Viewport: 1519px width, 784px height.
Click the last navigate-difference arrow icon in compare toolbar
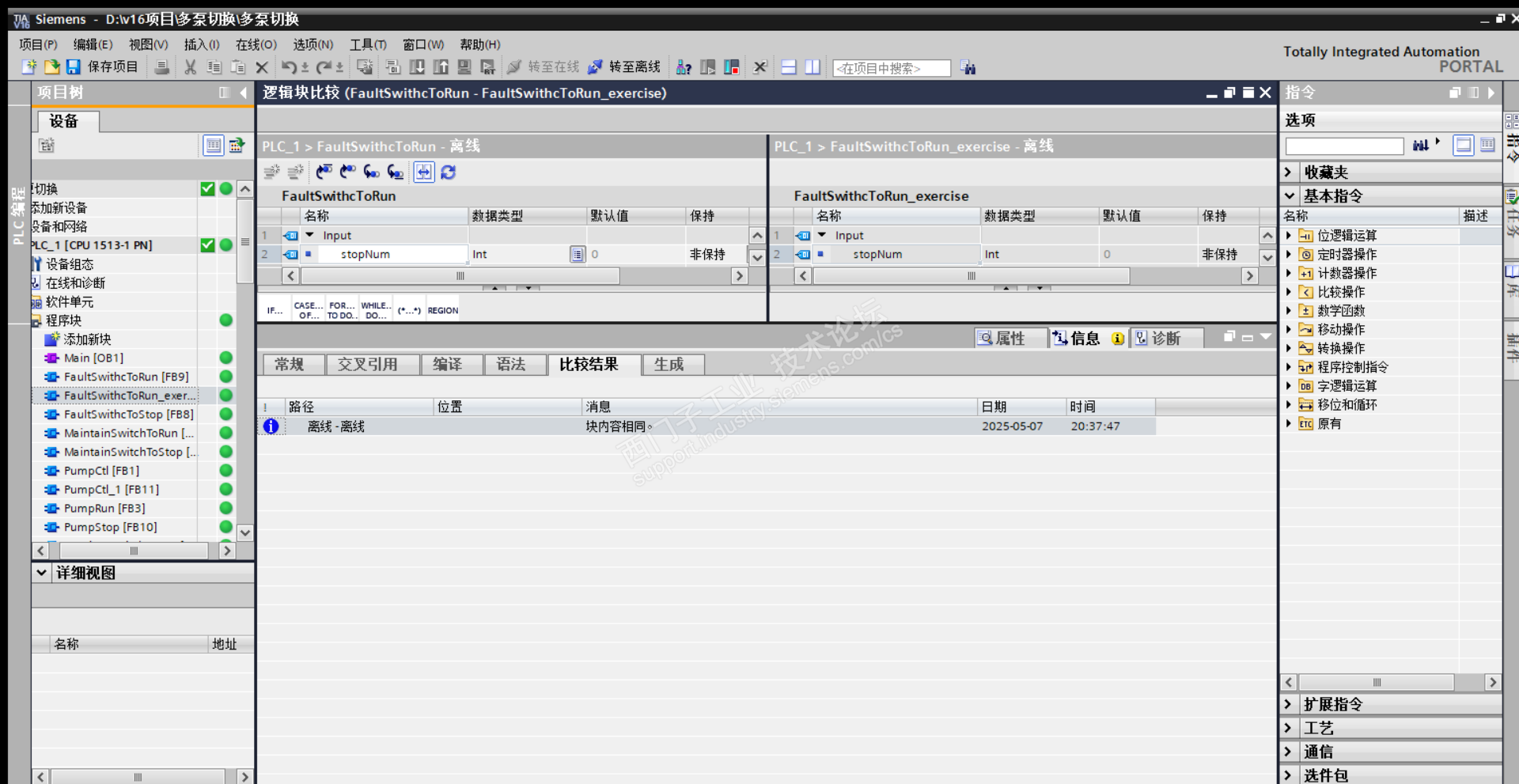pyautogui.click(x=396, y=172)
